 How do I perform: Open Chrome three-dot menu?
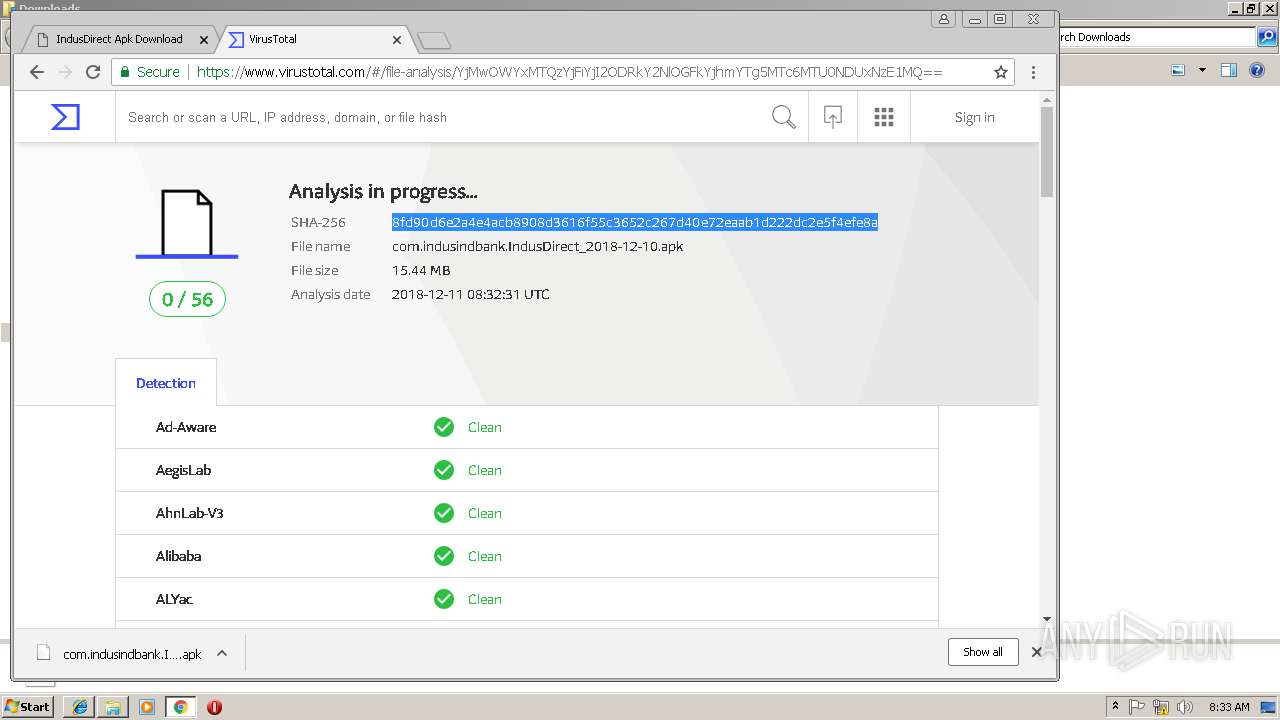(x=1033, y=72)
